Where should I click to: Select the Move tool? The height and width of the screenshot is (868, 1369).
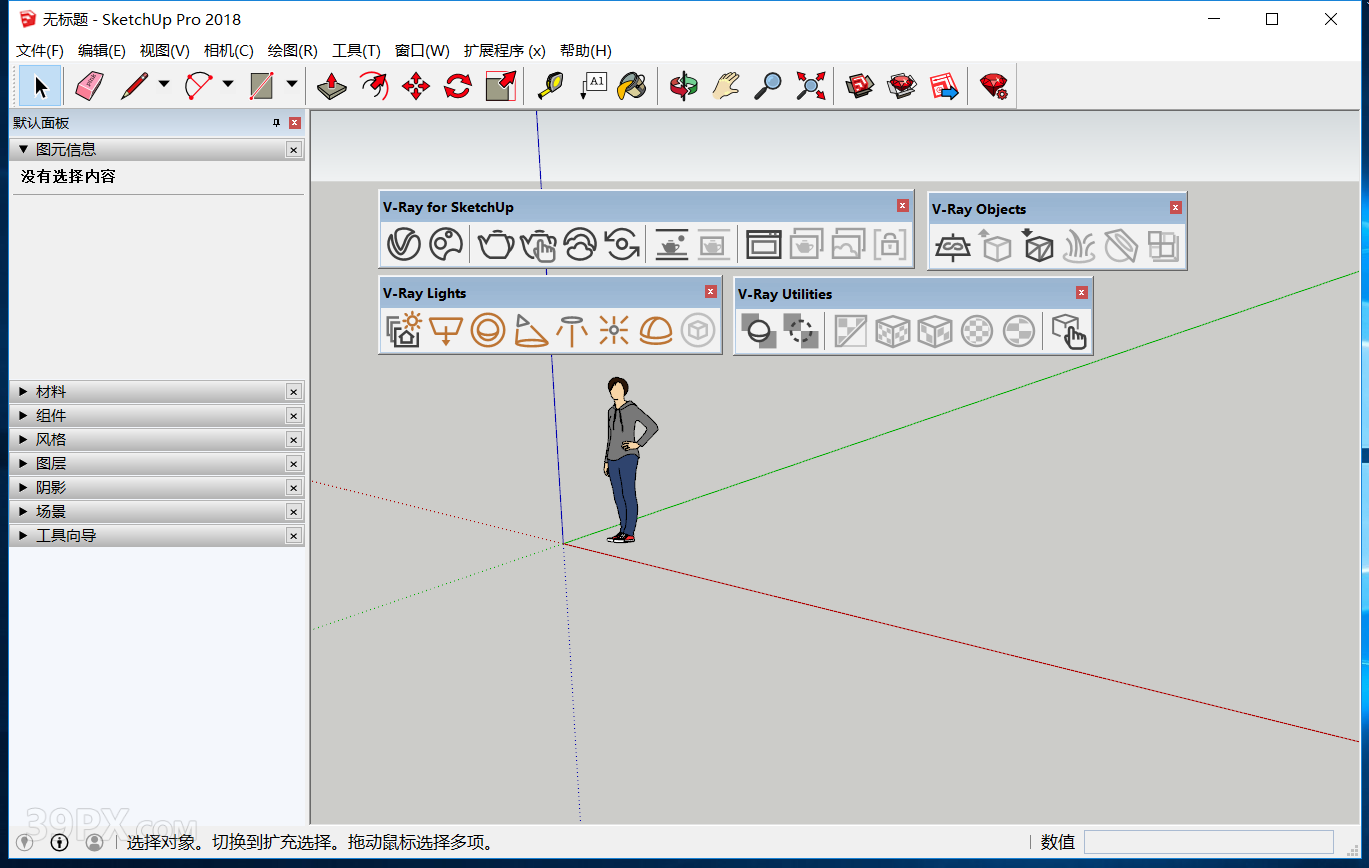tap(416, 86)
